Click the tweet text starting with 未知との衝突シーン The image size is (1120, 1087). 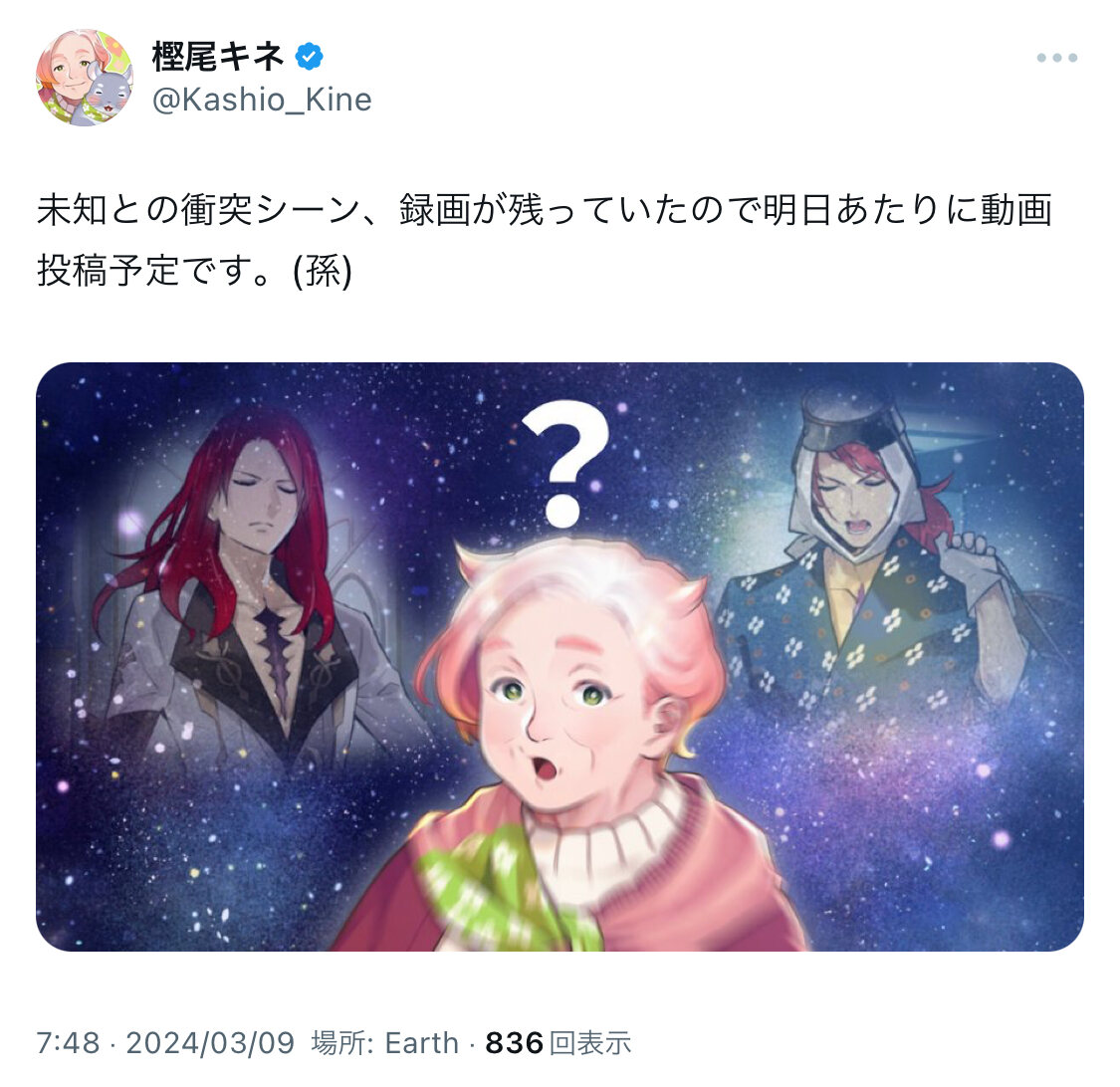pyautogui.click(x=545, y=210)
